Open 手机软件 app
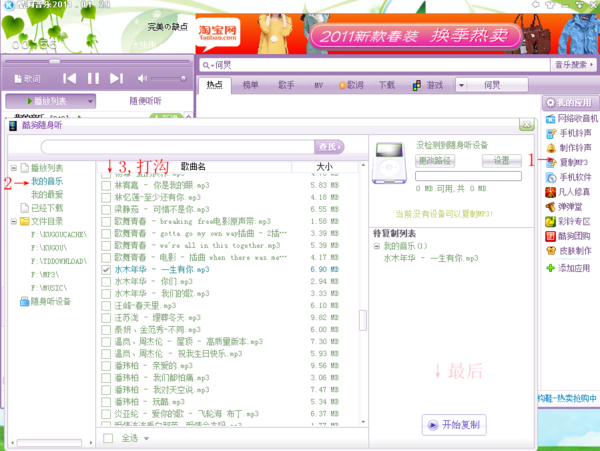Screen dimensions: 600x451 tap(569, 177)
